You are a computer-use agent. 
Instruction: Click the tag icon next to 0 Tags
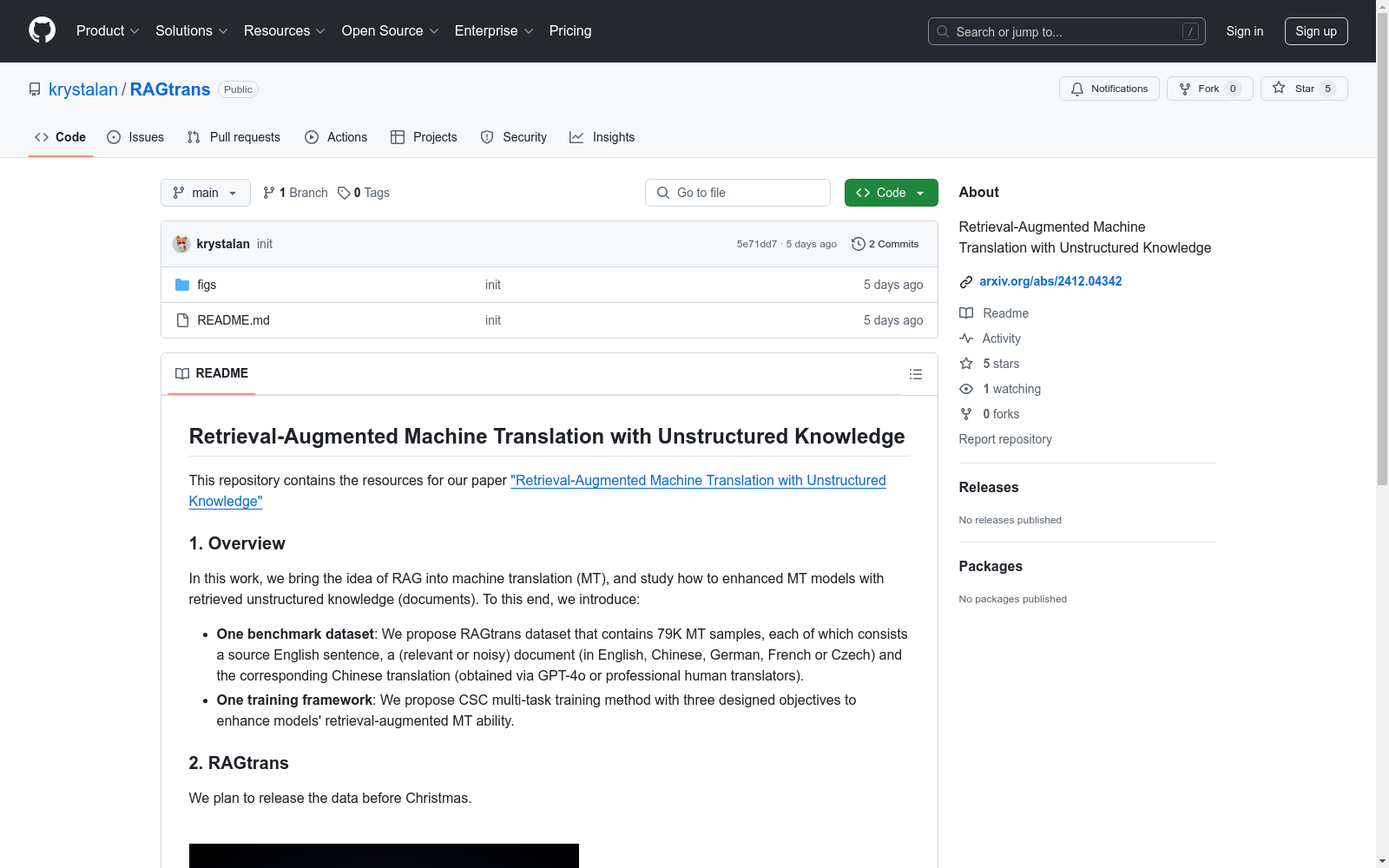pyautogui.click(x=344, y=193)
